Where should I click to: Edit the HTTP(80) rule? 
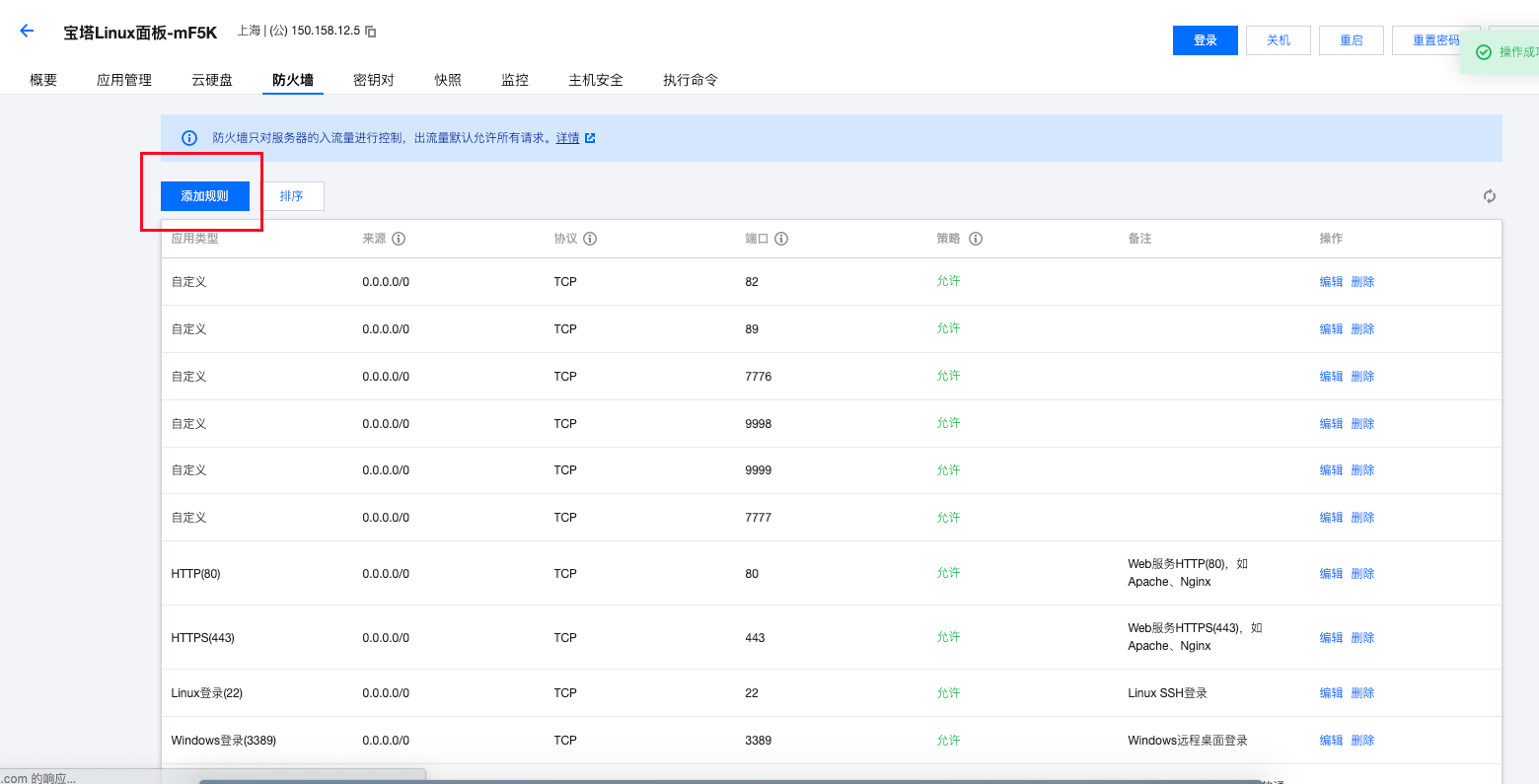[x=1331, y=574]
